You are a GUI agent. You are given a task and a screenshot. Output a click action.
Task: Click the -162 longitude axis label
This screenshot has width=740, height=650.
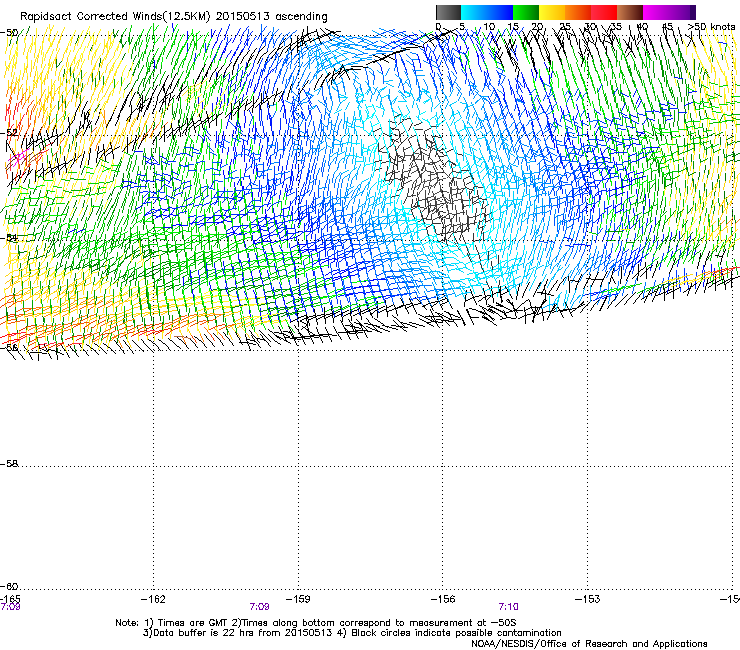click(x=153, y=599)
